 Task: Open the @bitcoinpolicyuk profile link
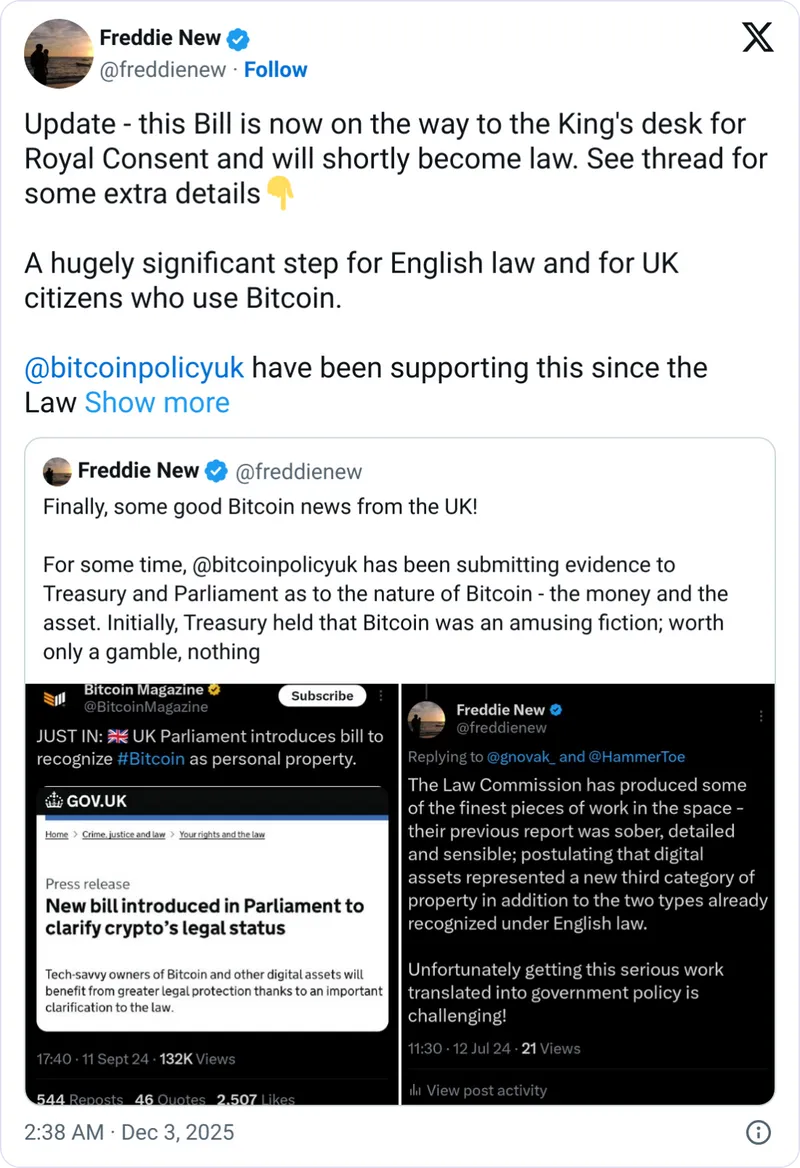(x=134, y=367)
